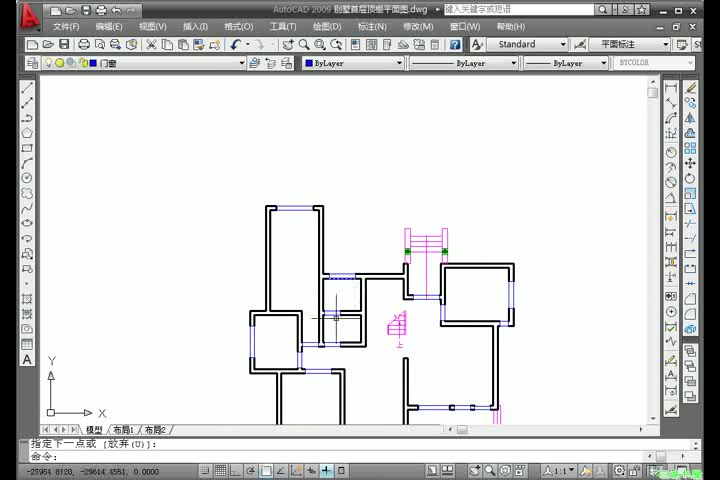The height and width of the screenshot is (480, 720).
Task: Select the multiline Text tool
Action: [x=27, y=360]
